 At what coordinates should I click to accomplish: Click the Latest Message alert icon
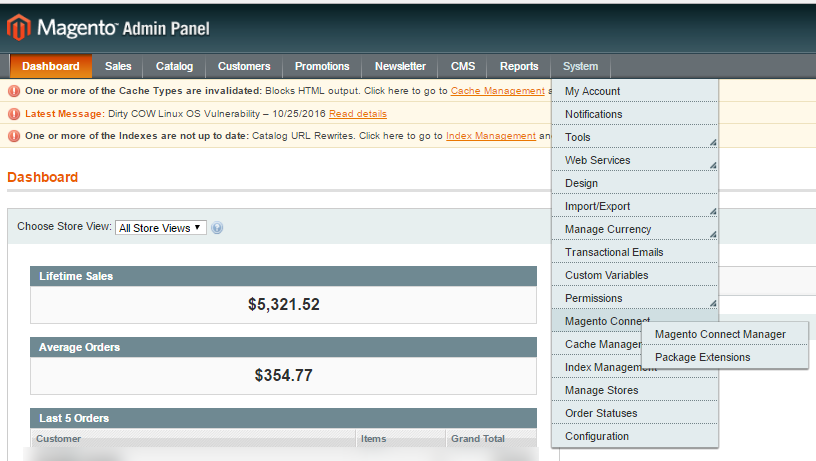(x=14, y=114)
